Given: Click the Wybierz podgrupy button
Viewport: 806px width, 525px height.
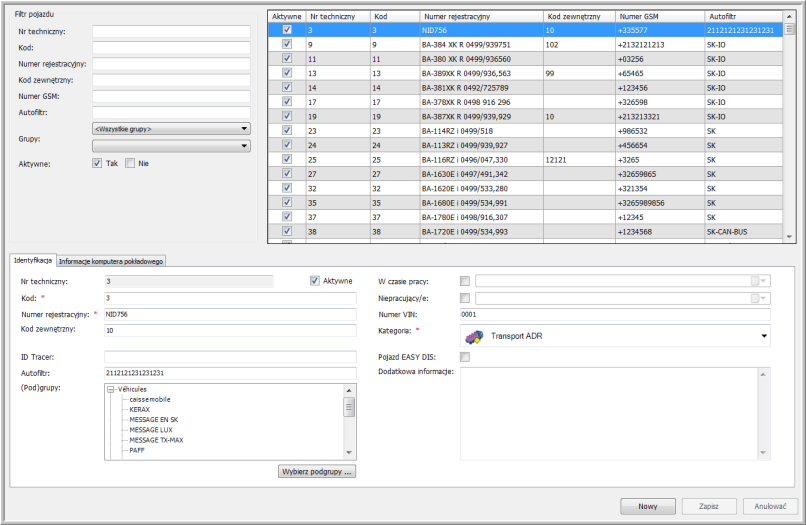Looking at the screenshot, I should click(316, 471).
